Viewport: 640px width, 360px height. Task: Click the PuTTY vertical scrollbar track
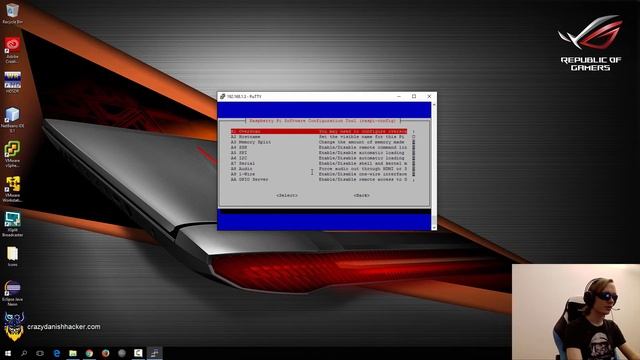(x=434, y=165)
